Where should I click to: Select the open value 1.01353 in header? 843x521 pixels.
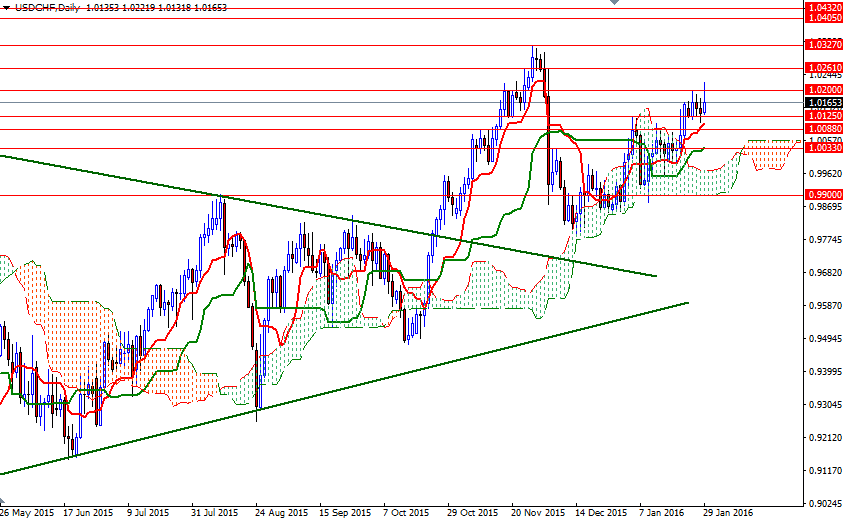103,8
